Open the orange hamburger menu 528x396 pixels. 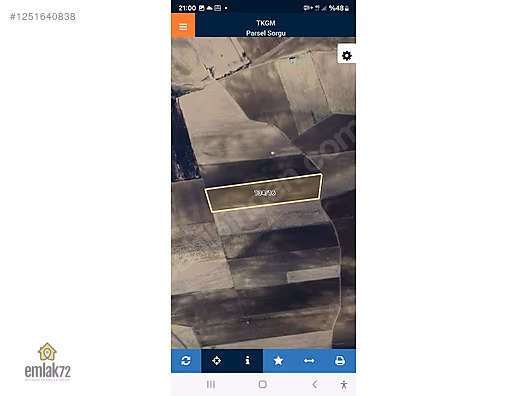[x=183, y=26]
